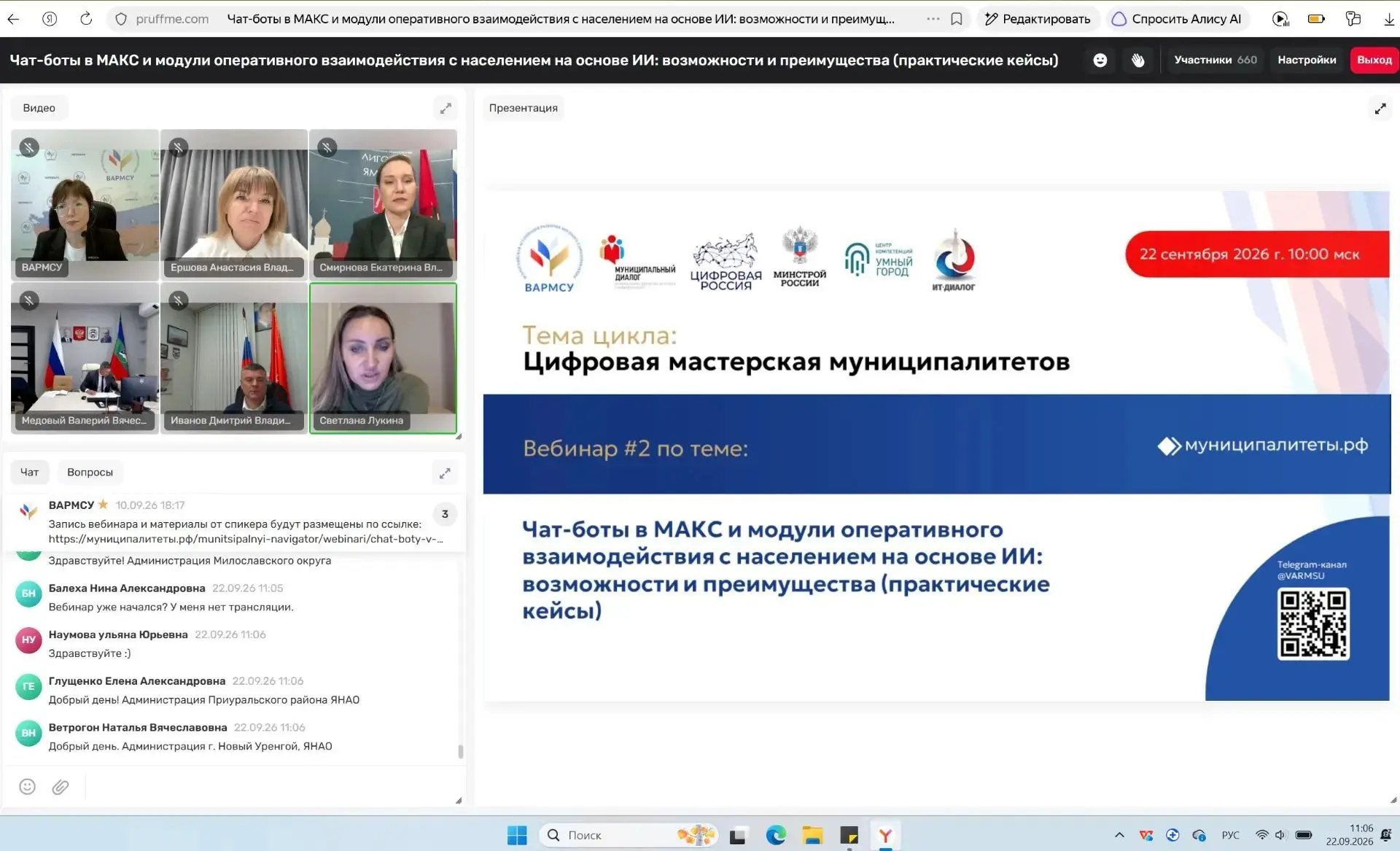Image resolution: width=1400 pixels, height=851 pixels.
Task: Expand the Presentation panel to fullscreen
Action: point(1380,109)
